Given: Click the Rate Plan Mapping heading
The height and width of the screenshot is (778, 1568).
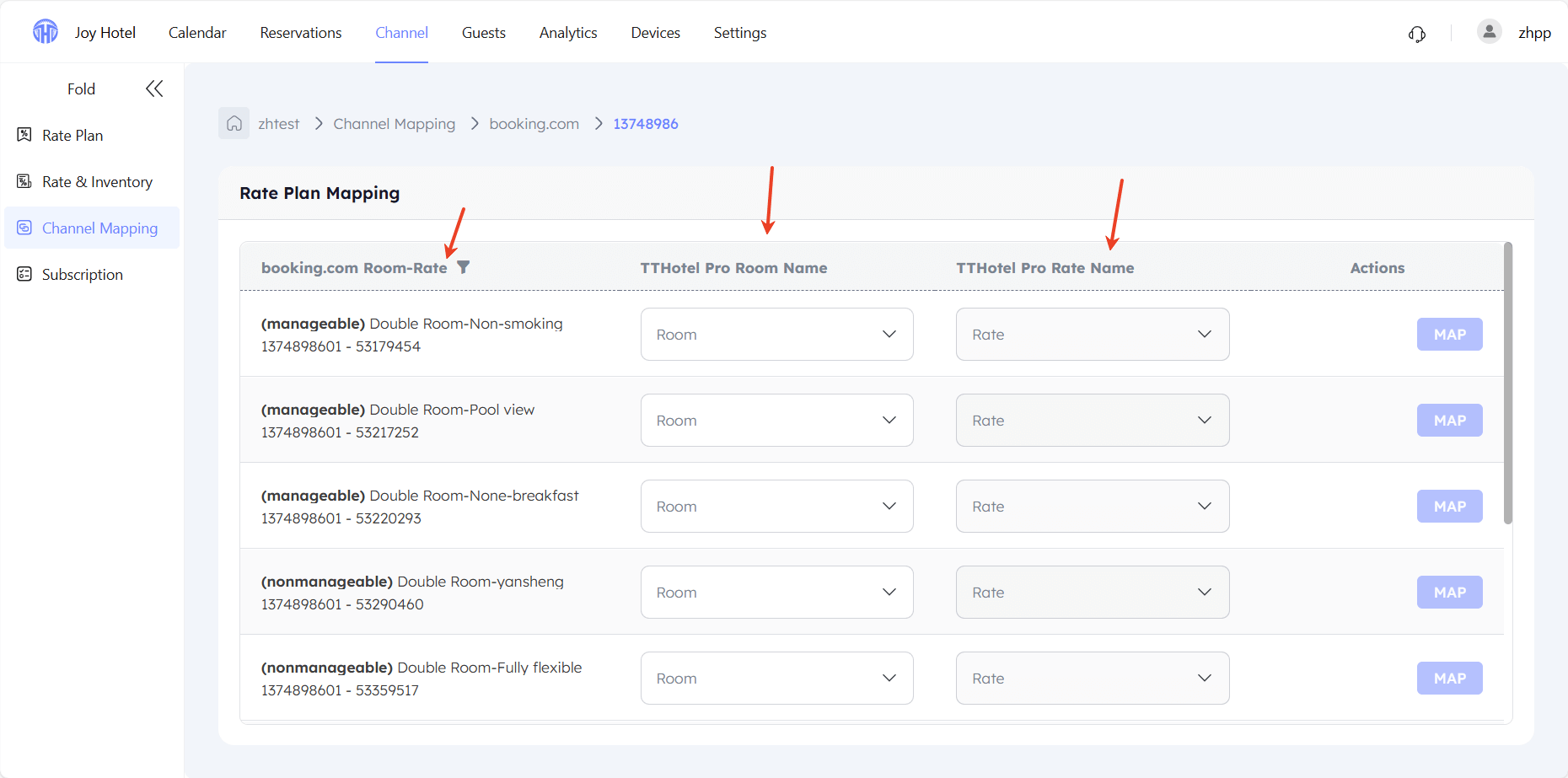Looking at the screenshot, I should pos(320,193).
